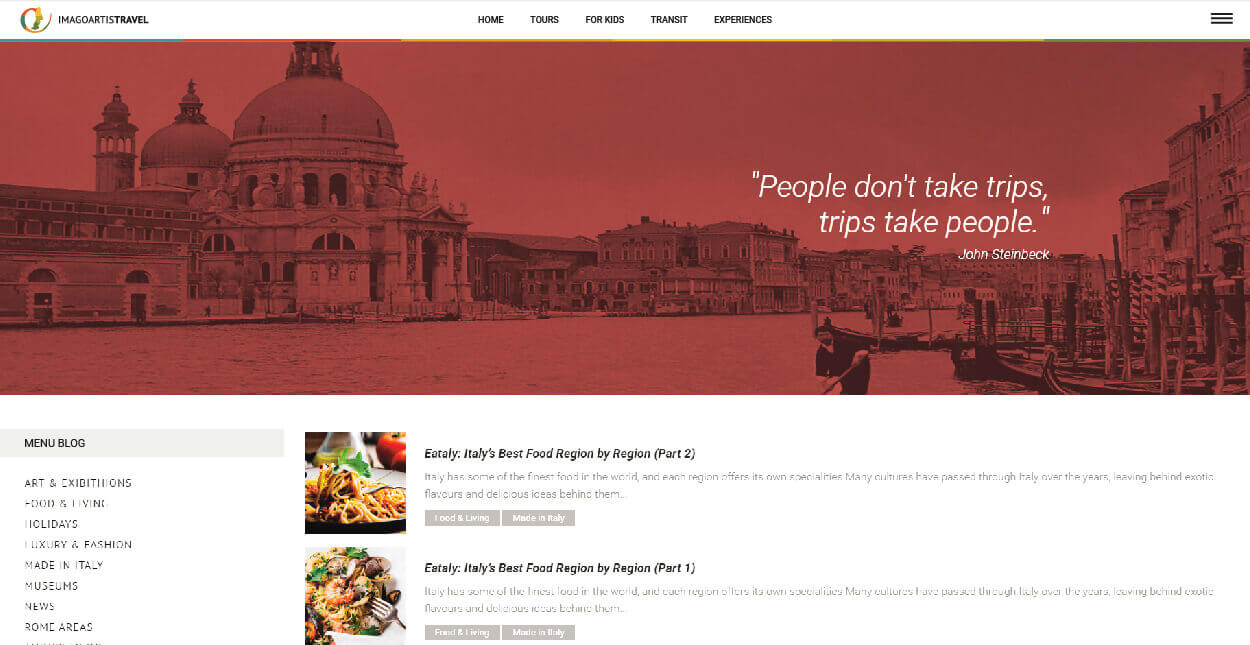Viewport: 1250px width, 645px height.
Task: Select the For Kids menu item
Action: point(604,20)
